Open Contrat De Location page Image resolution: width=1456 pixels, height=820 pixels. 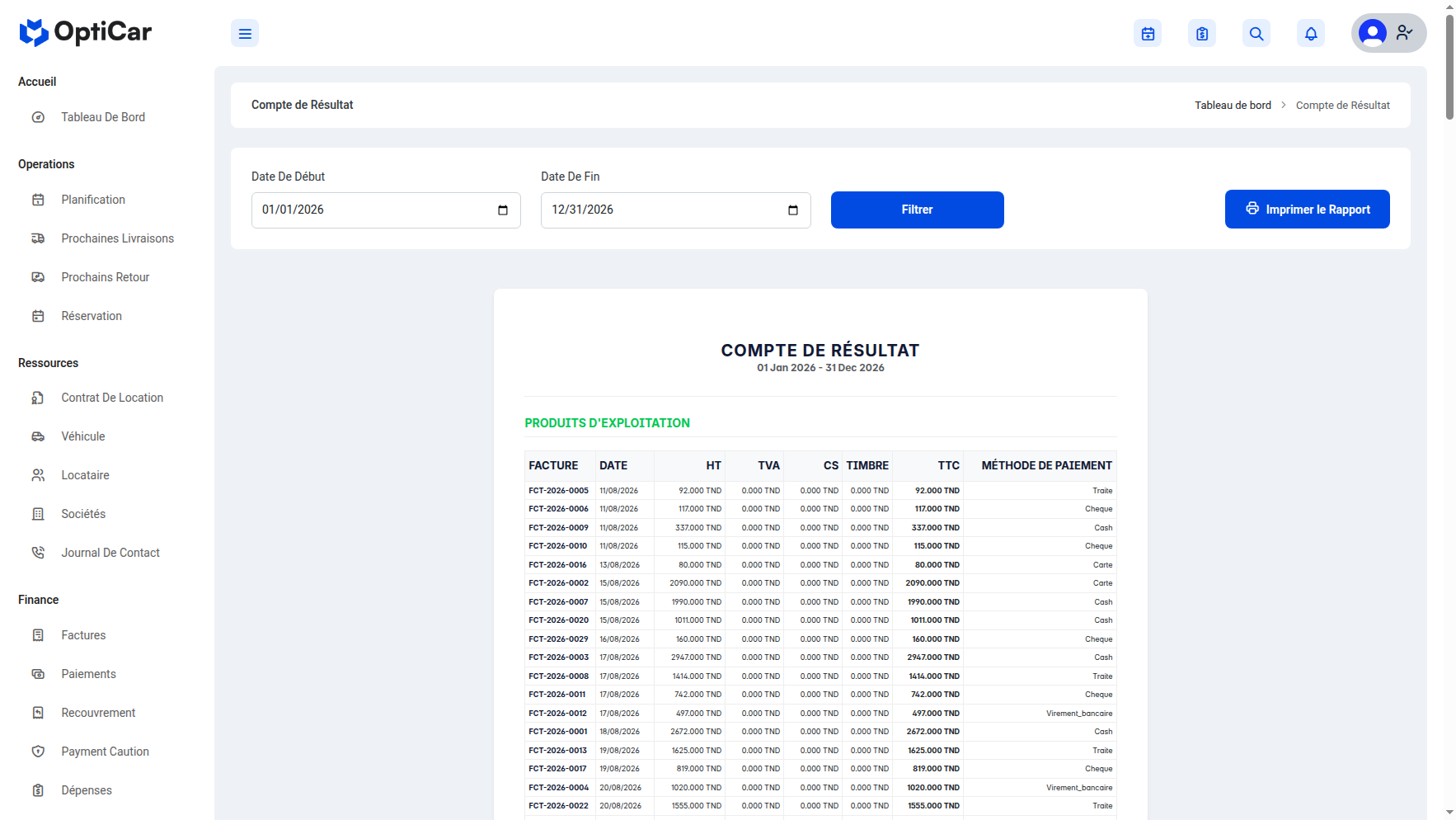click(112, 398)
